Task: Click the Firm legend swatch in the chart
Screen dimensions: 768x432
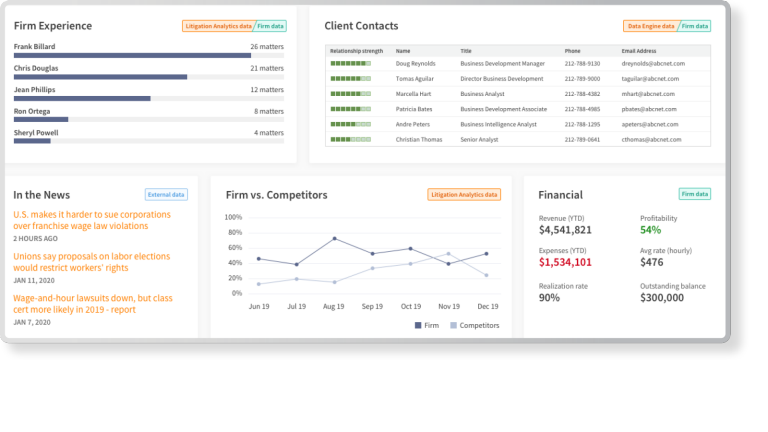Action: click(x=418, y=325)
